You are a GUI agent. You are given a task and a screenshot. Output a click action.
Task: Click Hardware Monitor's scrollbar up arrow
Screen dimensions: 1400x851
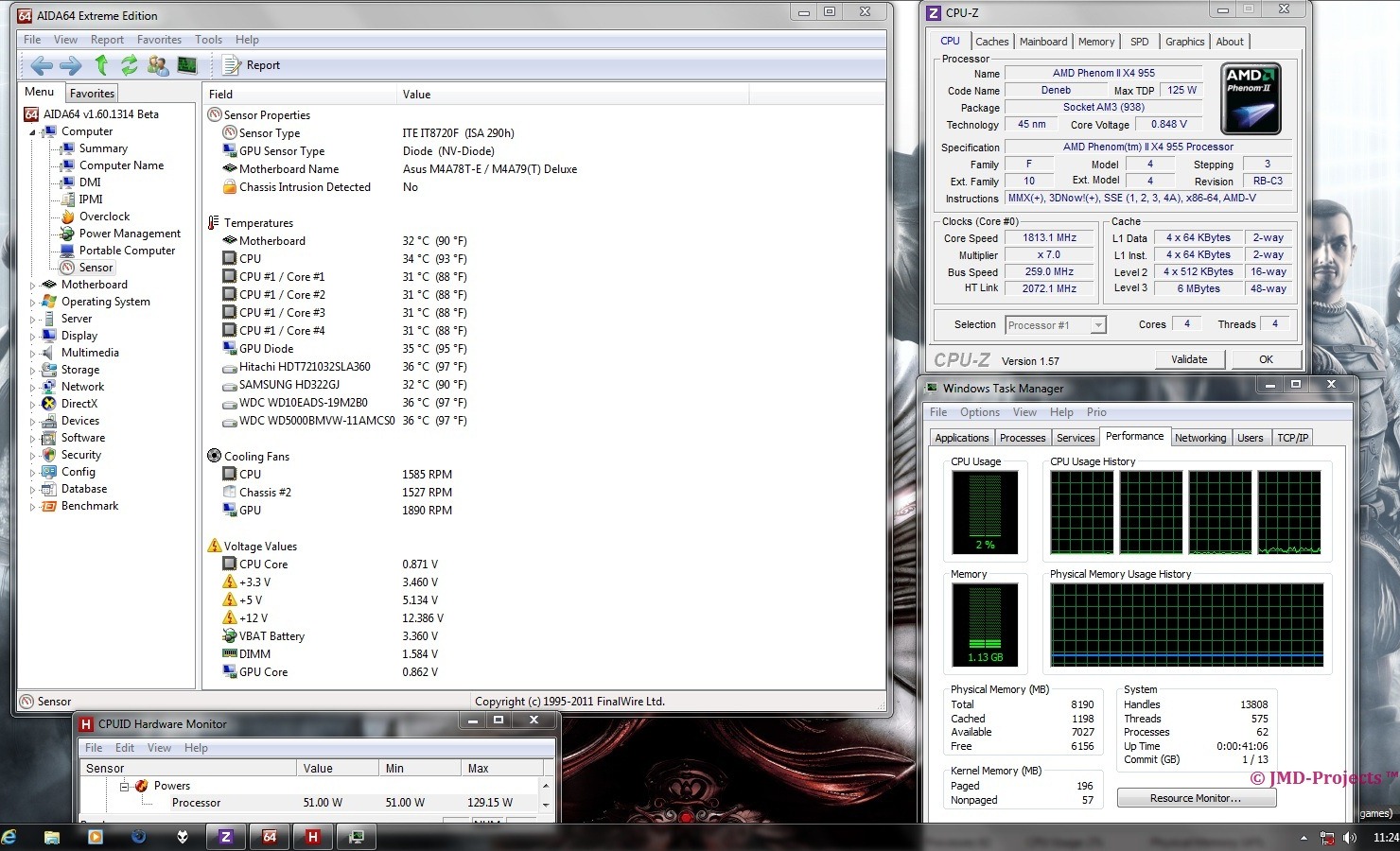coord(546,785)
